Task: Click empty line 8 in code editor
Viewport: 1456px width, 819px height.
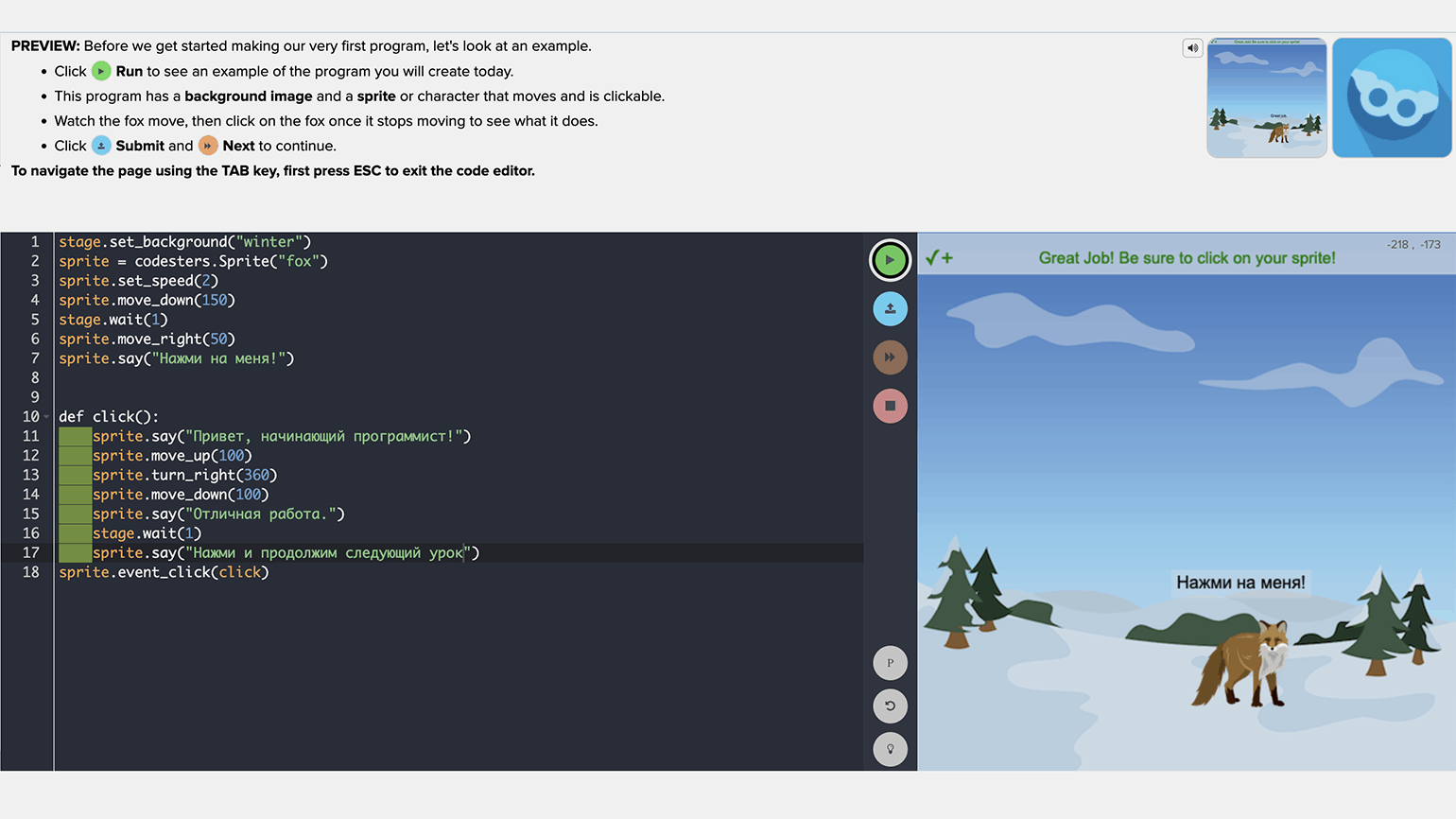Action: tap(284, 377)
